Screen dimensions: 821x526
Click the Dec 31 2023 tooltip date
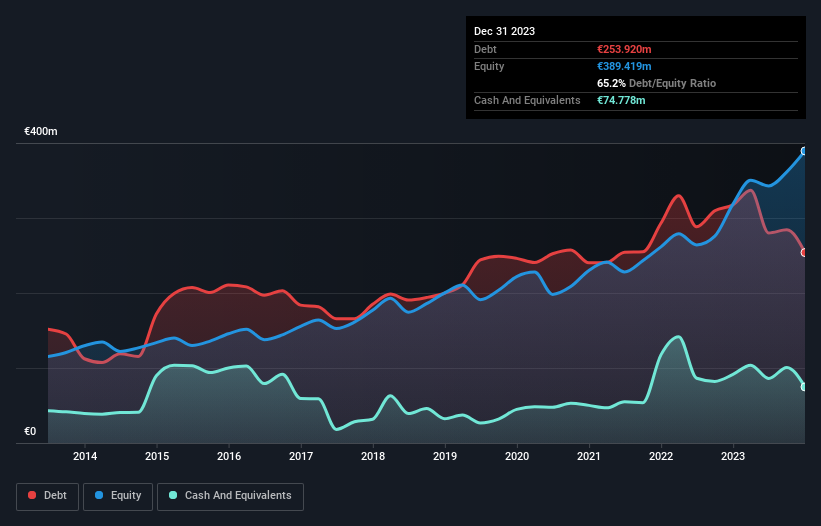(x=504, y=31)
